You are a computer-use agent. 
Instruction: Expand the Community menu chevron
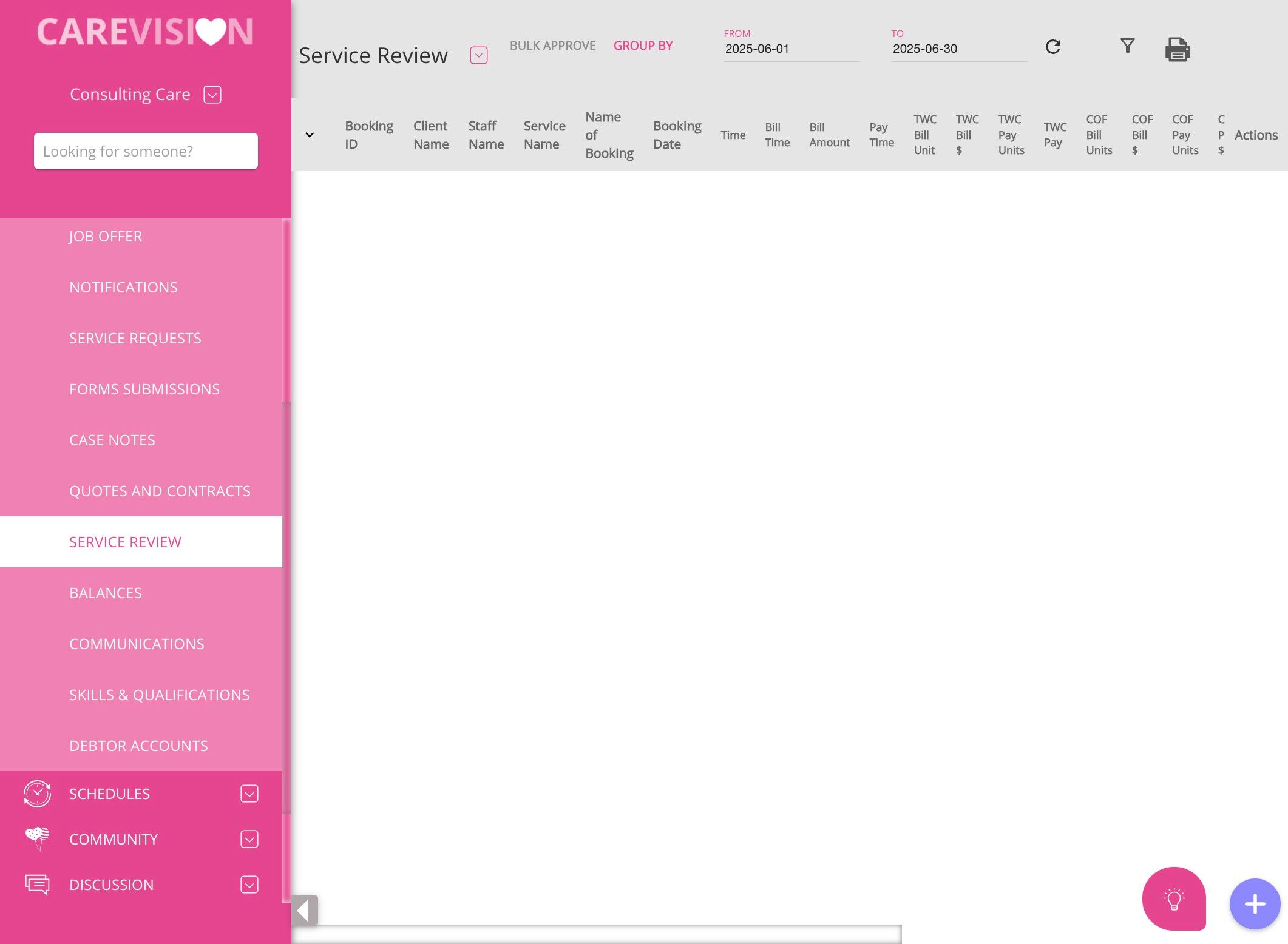(x=249, y=839)
